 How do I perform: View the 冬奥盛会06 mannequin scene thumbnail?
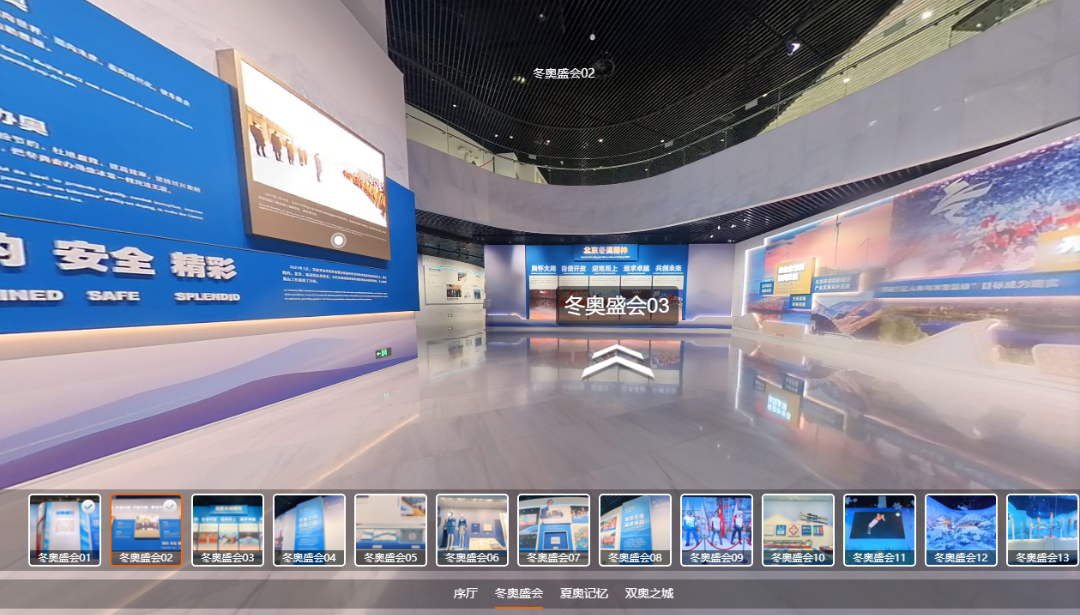pyautogui.click(x=472, y=529)
